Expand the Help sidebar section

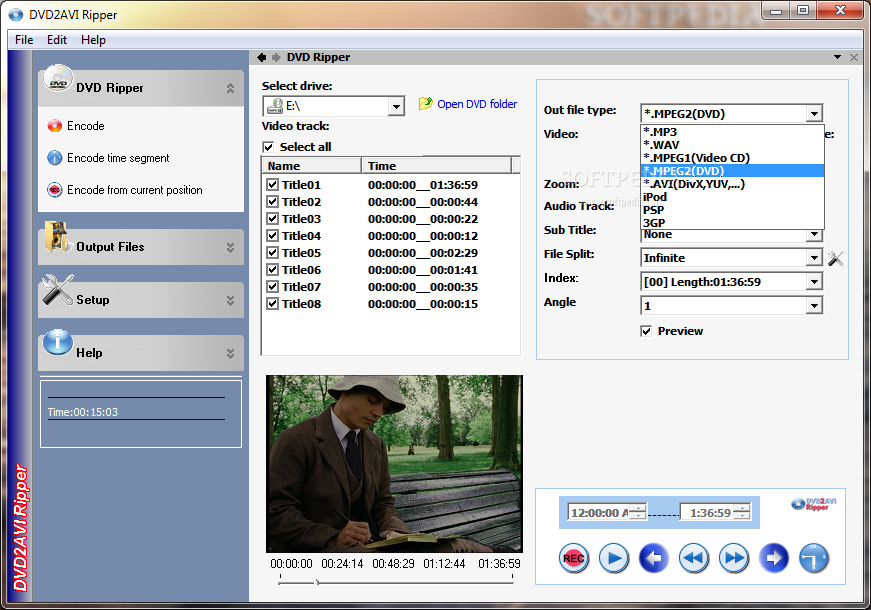[230, 353]
